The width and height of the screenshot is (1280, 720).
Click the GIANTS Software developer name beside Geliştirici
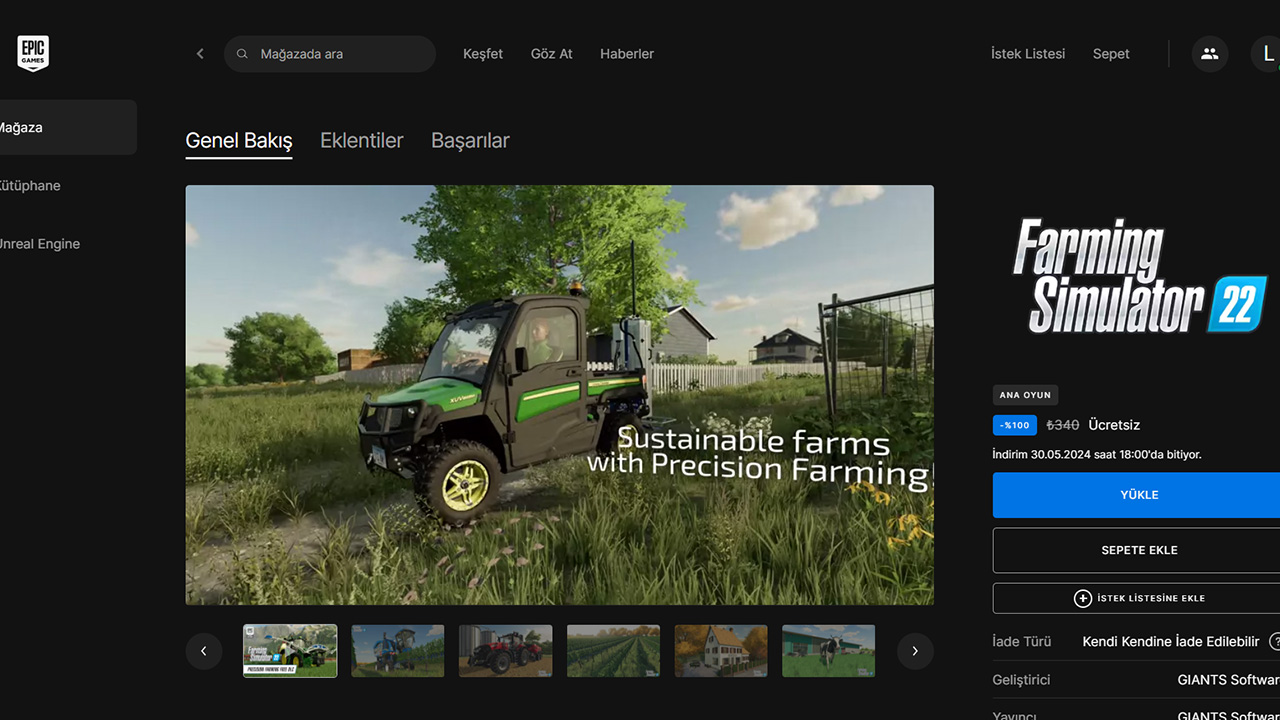[1229, 679]
